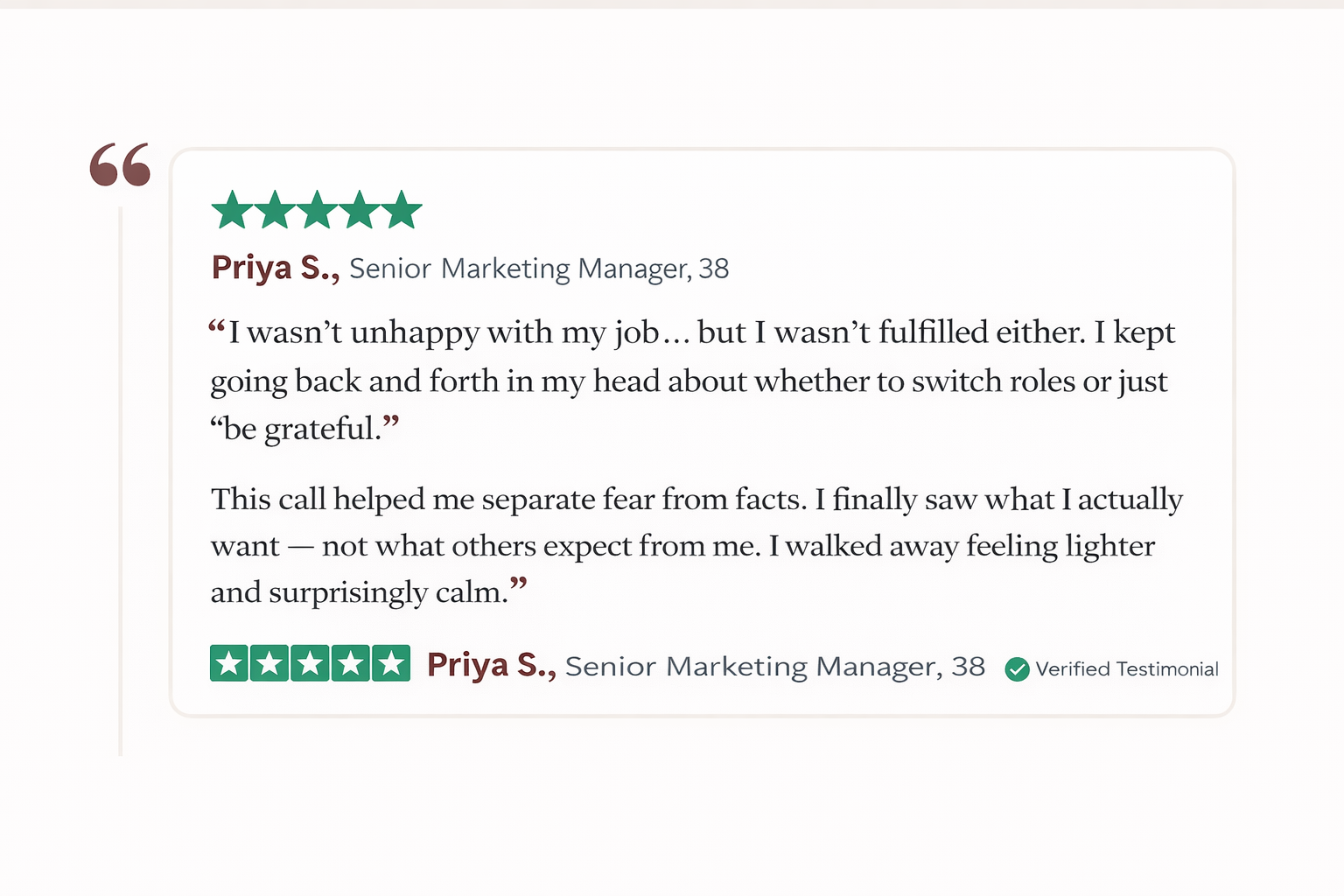Screen dimensions: 1344x896
Task: Click the paragraph starting "I wasn't unhappy"
Action: coord(691,381)
